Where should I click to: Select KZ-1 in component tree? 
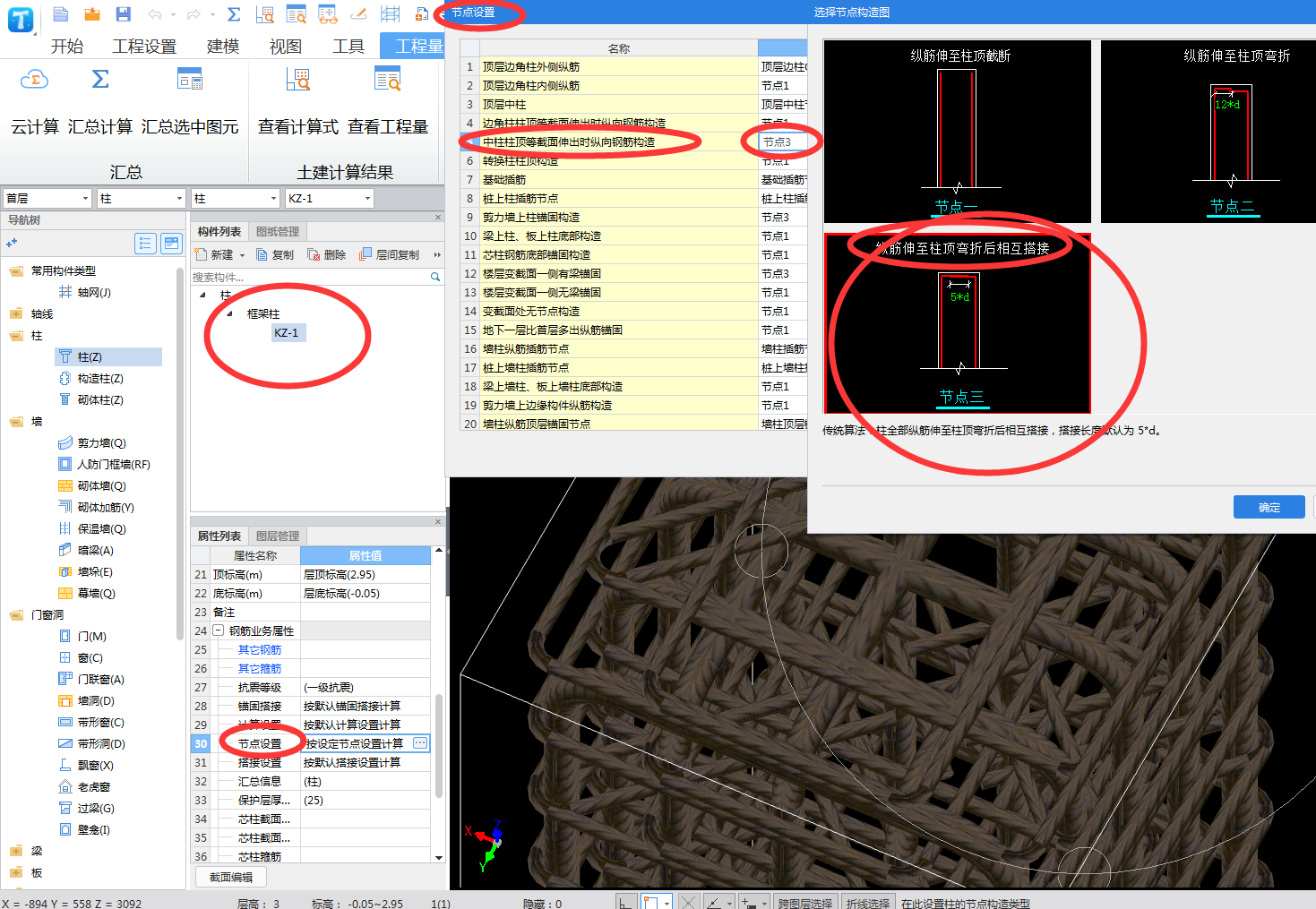(287, 333)
